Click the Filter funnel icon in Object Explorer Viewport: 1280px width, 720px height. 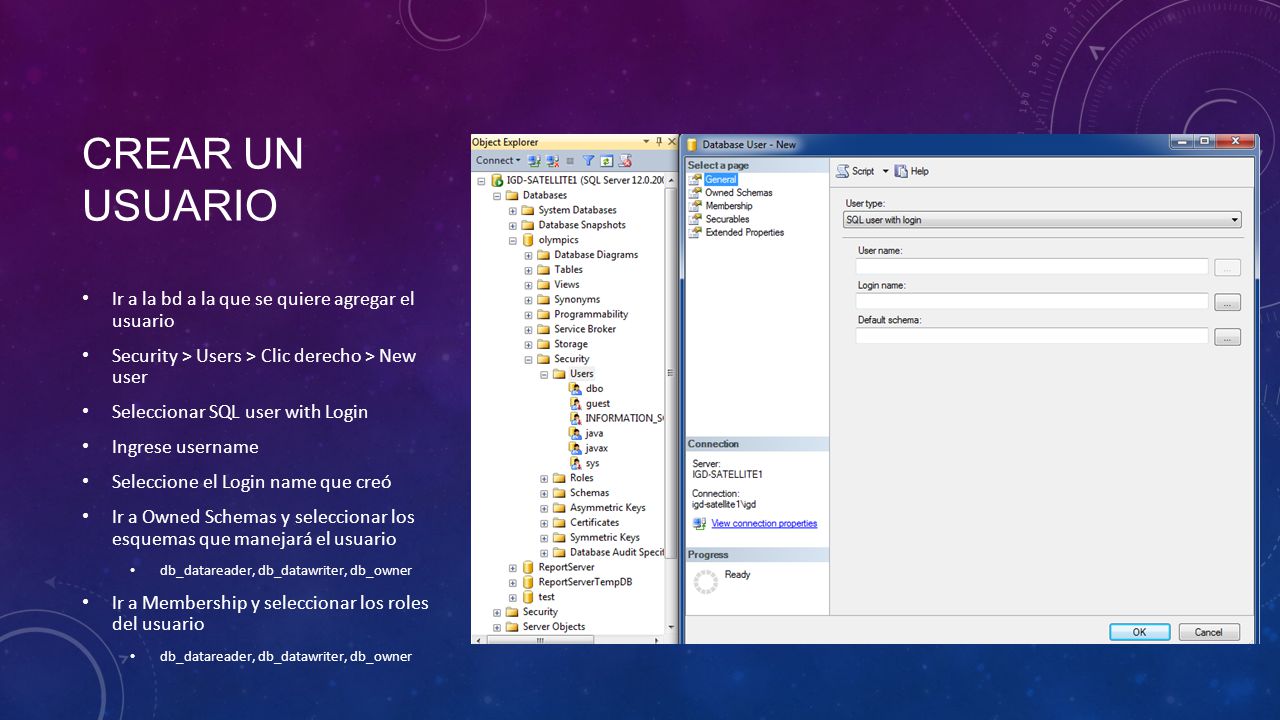pyautogui.click(x=589, y=160)
